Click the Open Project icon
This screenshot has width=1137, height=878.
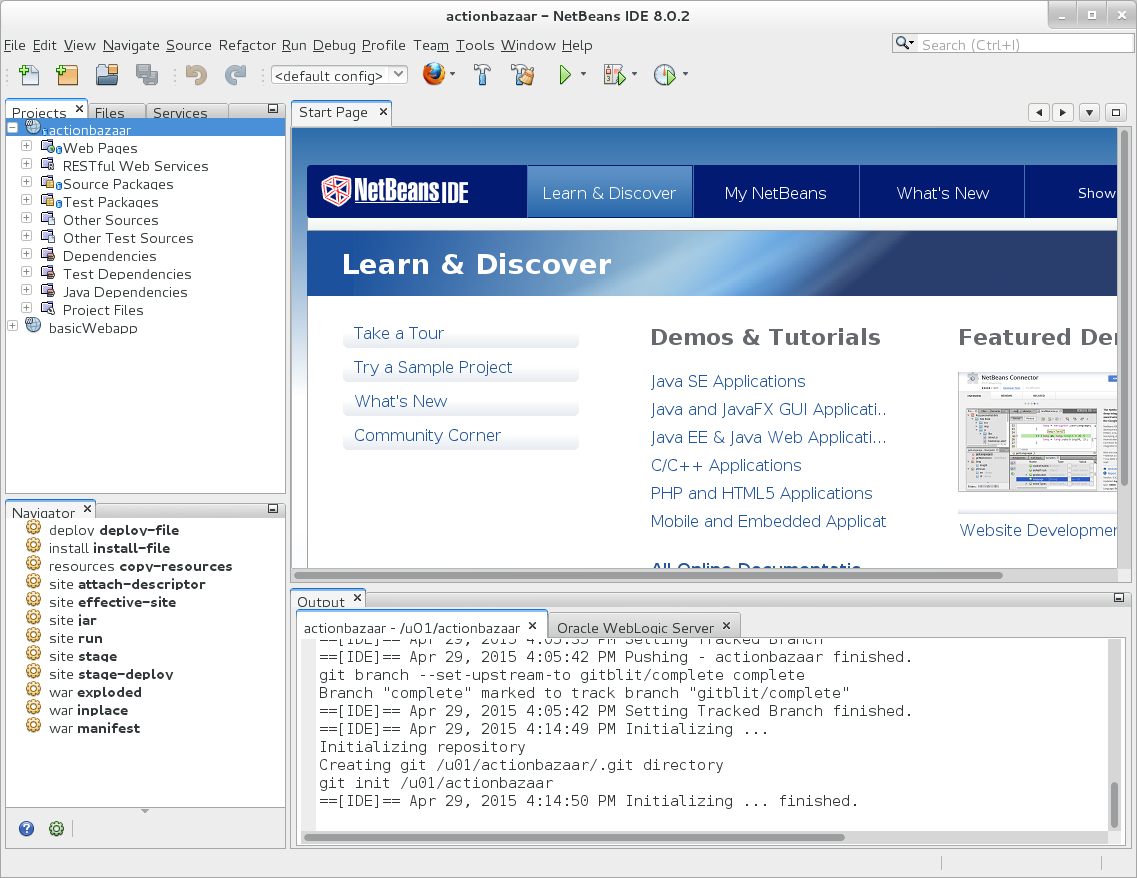point(106,74)
